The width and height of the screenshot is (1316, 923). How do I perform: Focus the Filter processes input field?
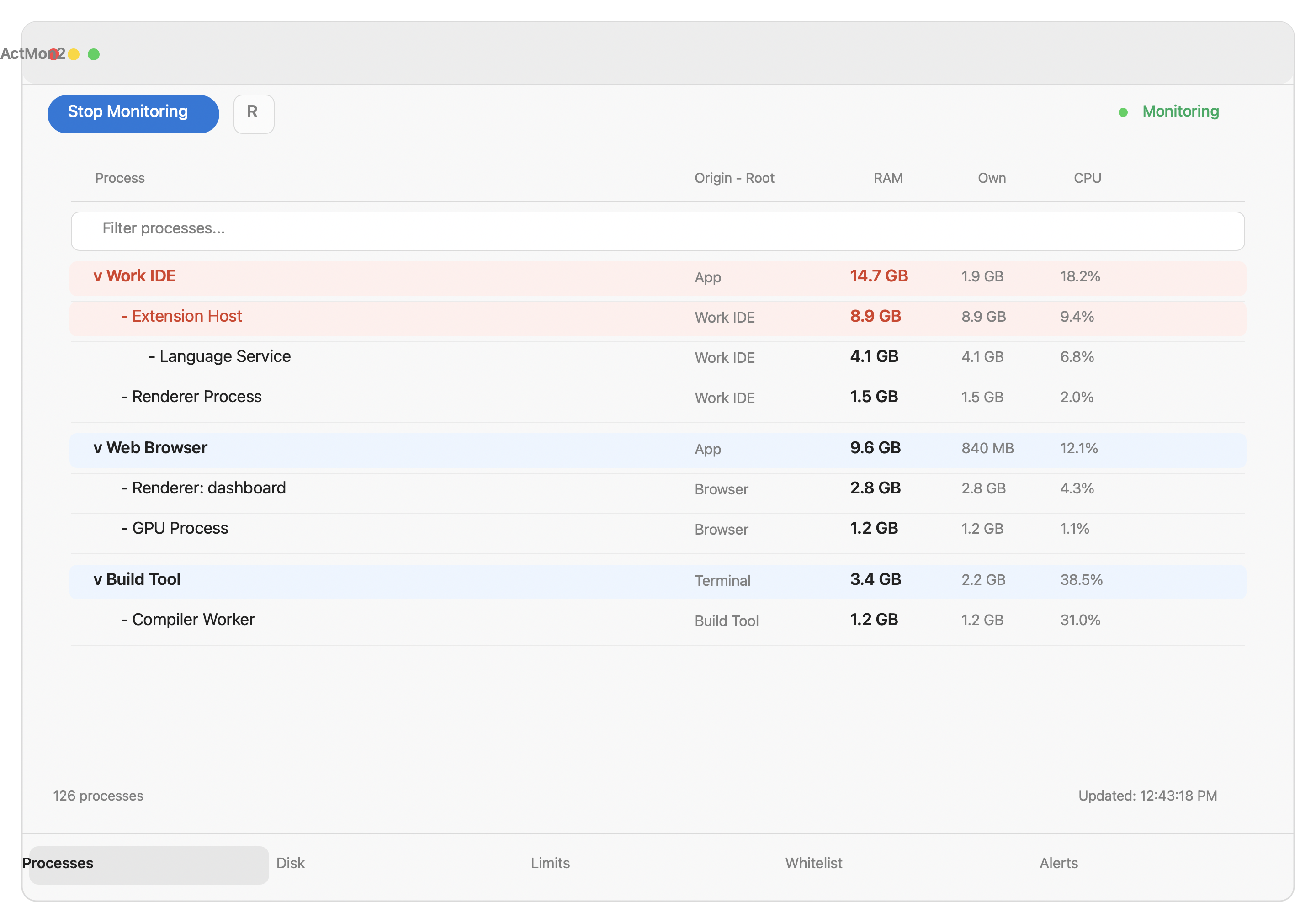click(x=658, y=231)
